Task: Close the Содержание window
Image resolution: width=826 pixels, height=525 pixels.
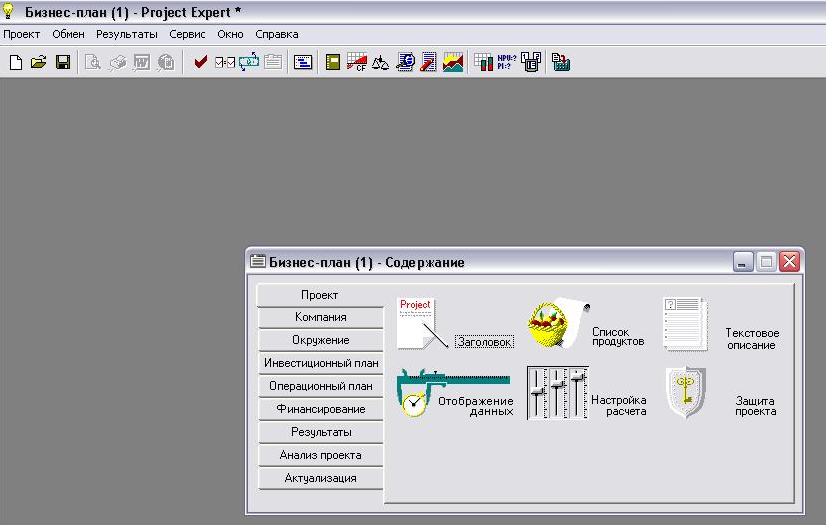Action: click(x=790, y=262)
